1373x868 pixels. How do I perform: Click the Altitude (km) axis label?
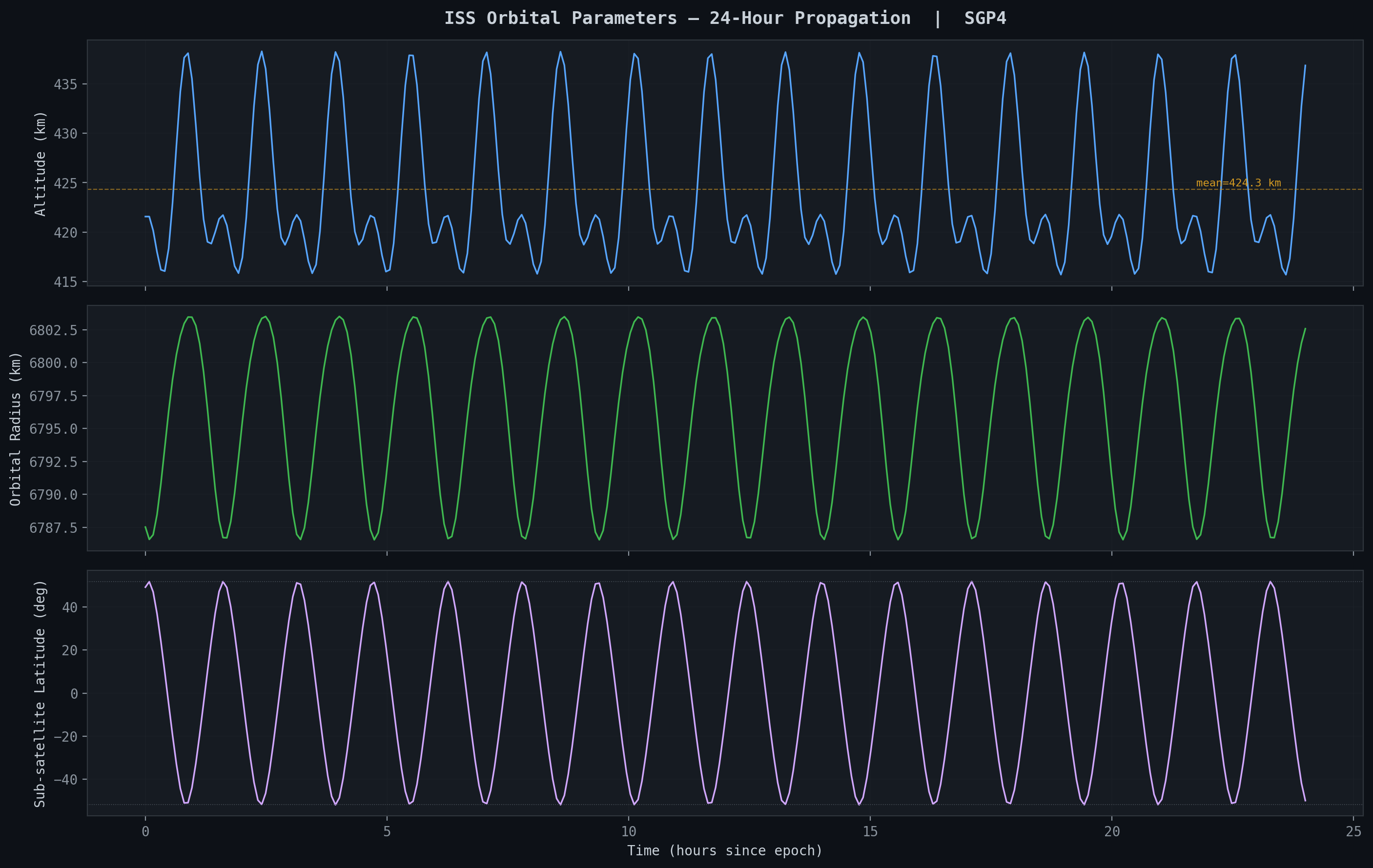coord(40,163)
